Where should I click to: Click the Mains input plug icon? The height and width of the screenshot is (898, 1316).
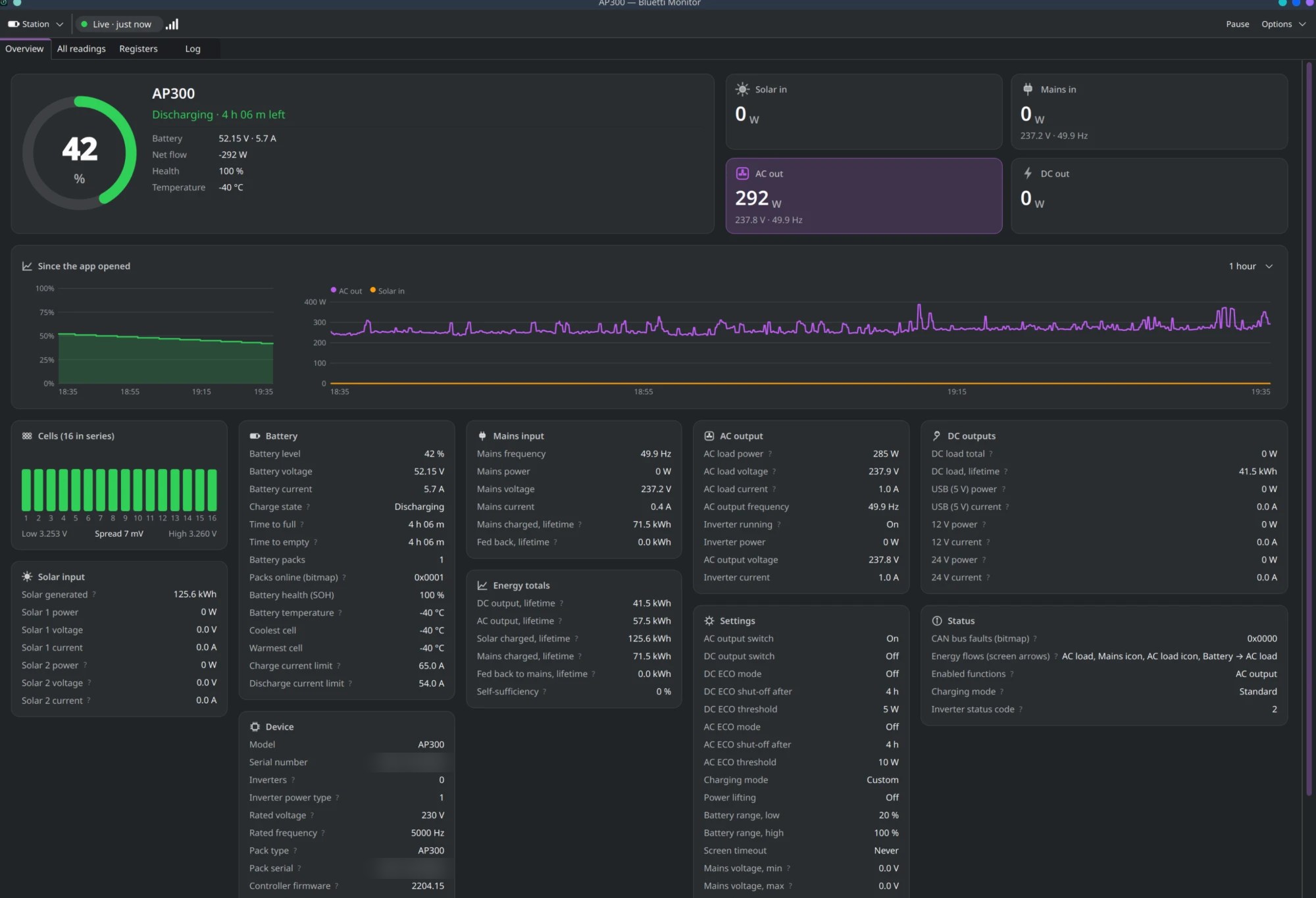(x=482, y=436)
